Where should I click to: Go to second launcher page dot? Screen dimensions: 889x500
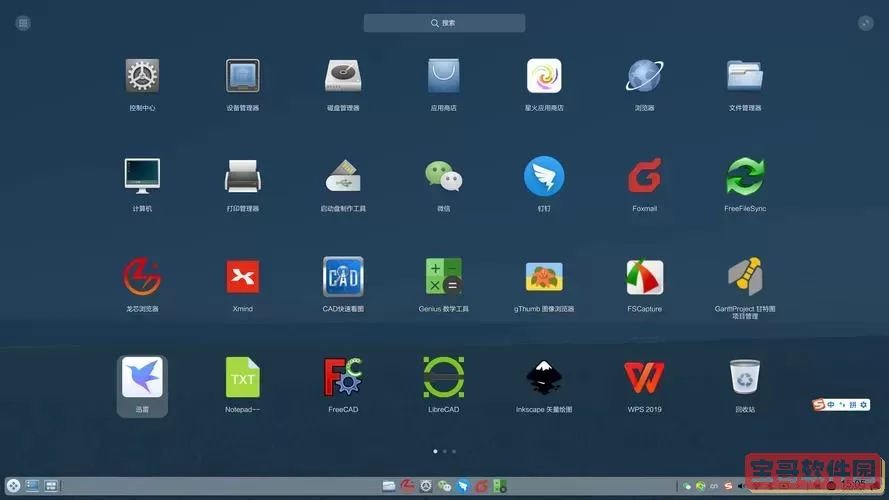point(444,451)
